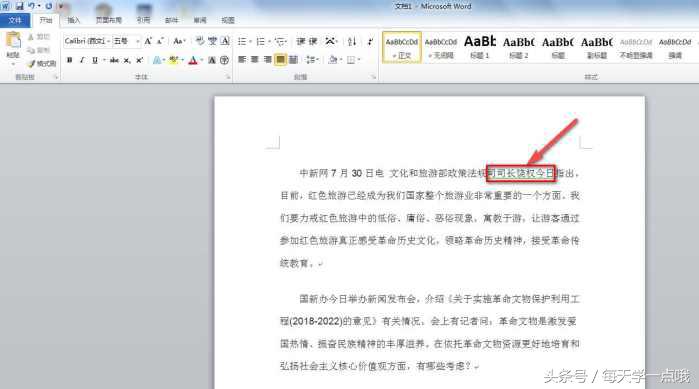Select the 标题 2 (Heading 2) style

pyautogui.click(x=518, y=47)
